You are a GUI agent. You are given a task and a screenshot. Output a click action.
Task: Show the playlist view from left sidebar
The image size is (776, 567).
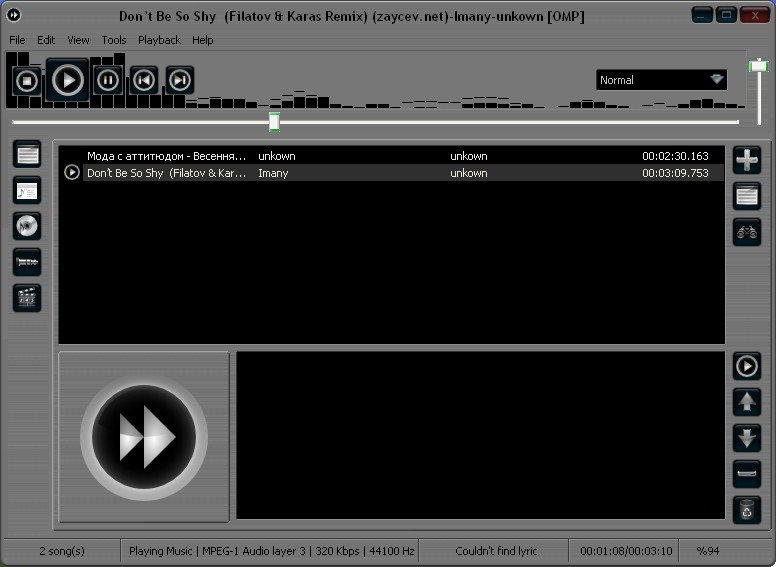tap(27, 154)
